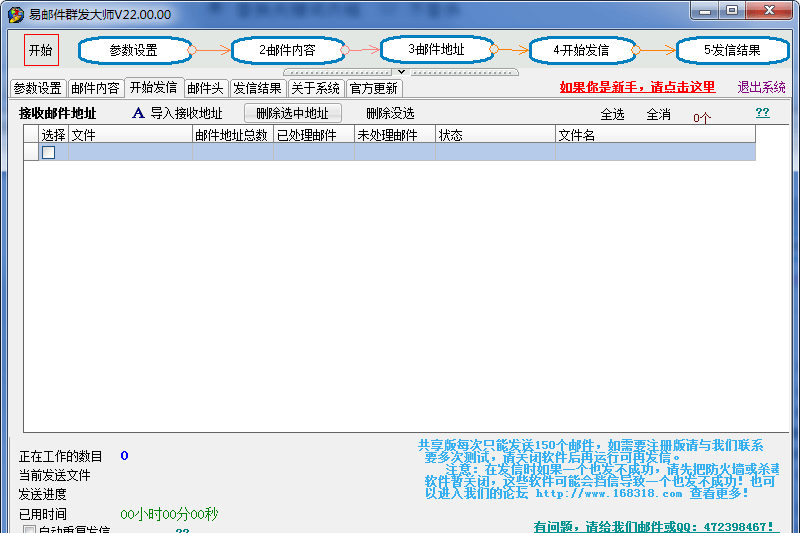
Task: Minimize the 易邮件群发大师 window
Action: coord(705,11)
